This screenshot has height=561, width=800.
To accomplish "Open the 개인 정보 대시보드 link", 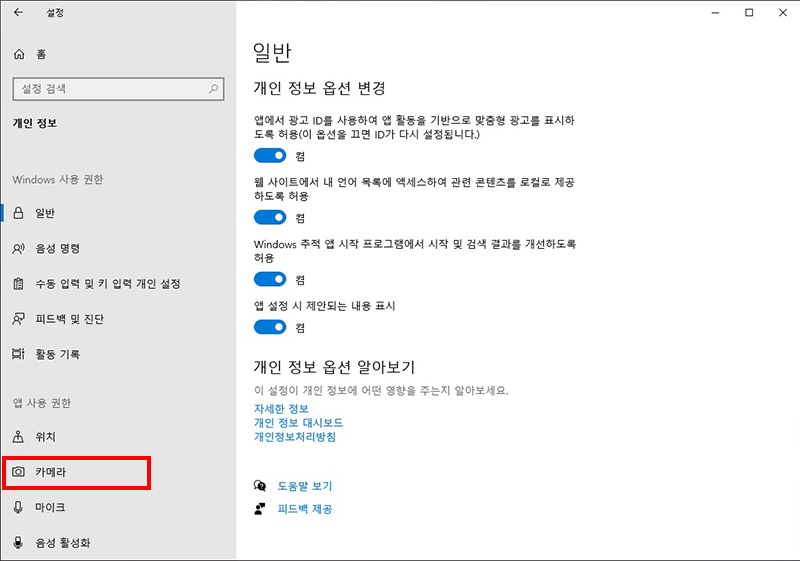I will click(x=298, y=422).
